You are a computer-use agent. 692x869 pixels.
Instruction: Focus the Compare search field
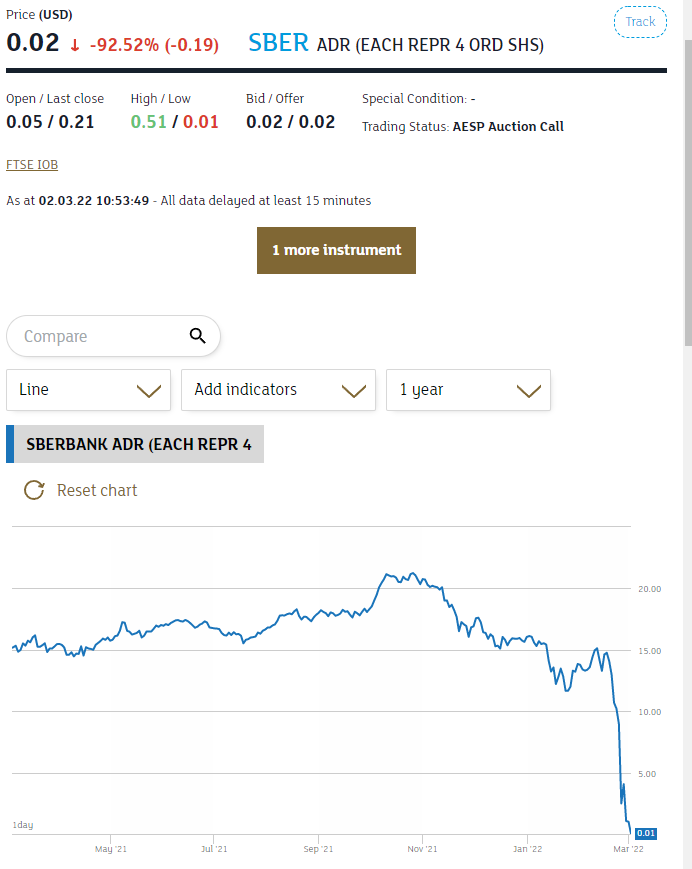(113, 336)
